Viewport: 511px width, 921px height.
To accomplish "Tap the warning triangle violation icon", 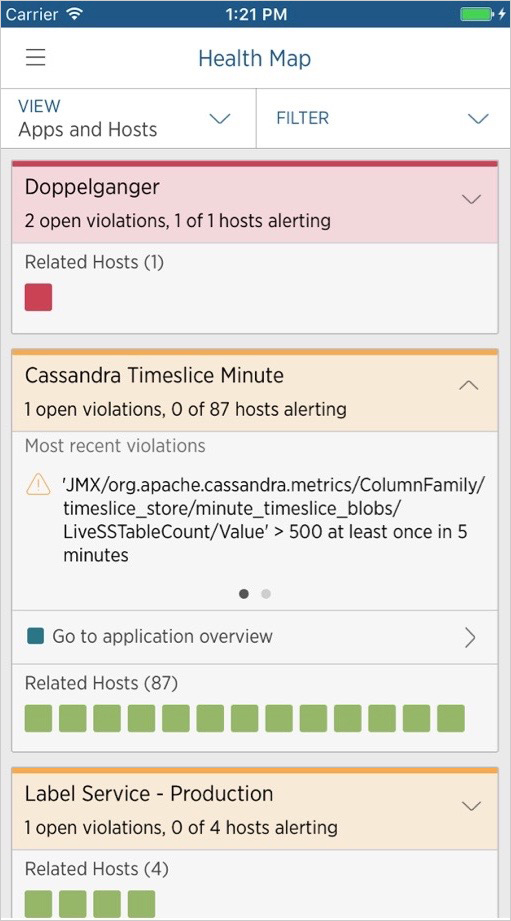I will 38,485.
